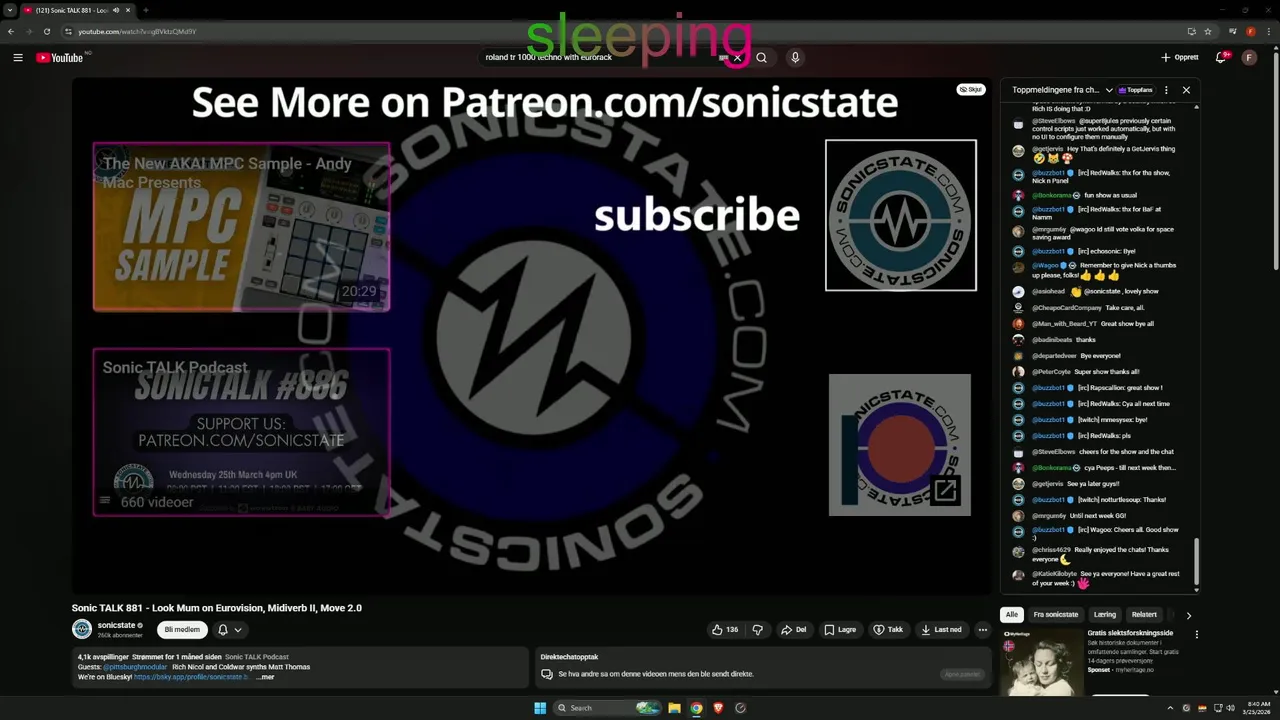
Task: Reload the page with the browser refresh
Action: point(46,31)
